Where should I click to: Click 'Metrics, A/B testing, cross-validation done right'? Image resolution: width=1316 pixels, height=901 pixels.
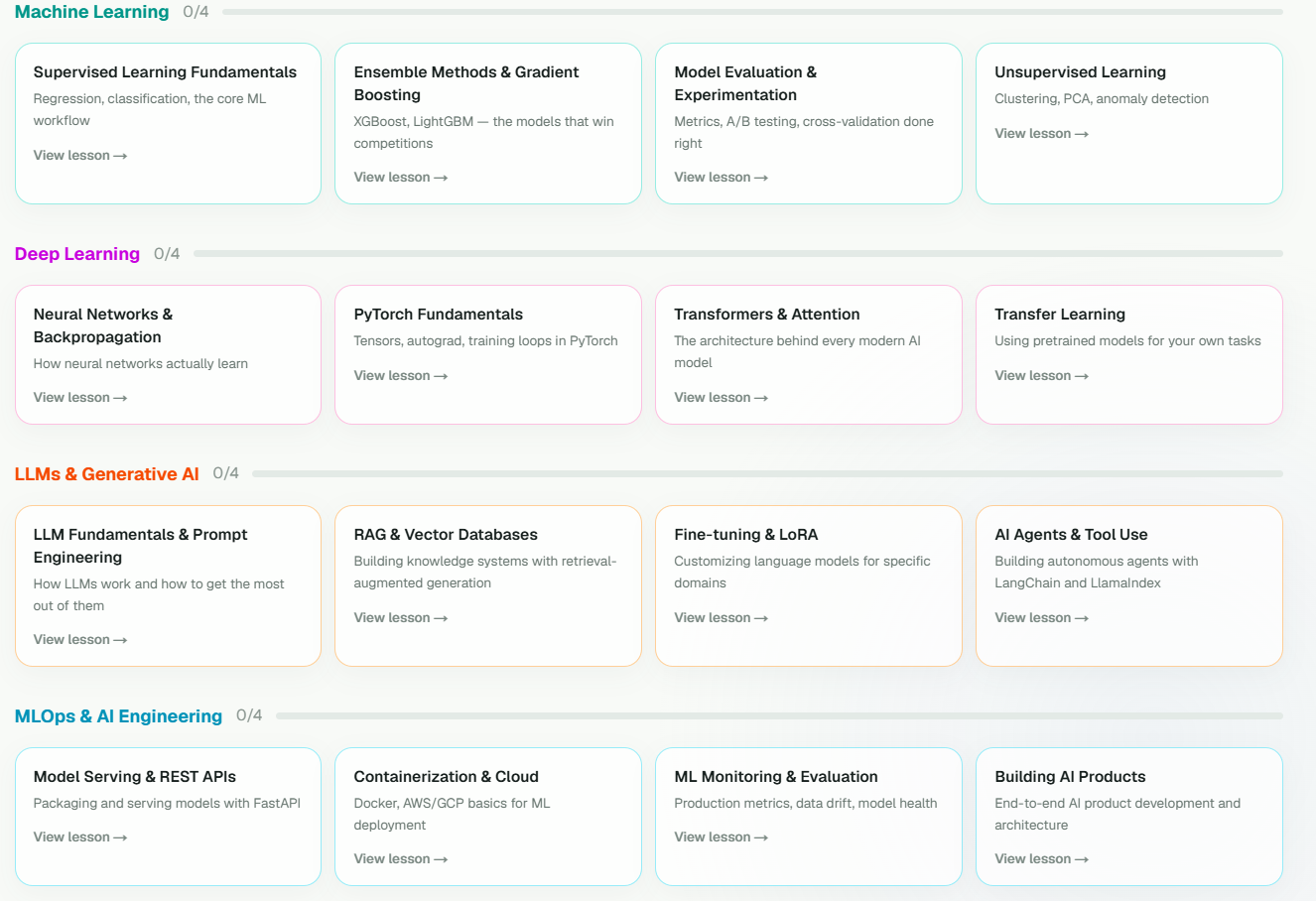[804, 133]
